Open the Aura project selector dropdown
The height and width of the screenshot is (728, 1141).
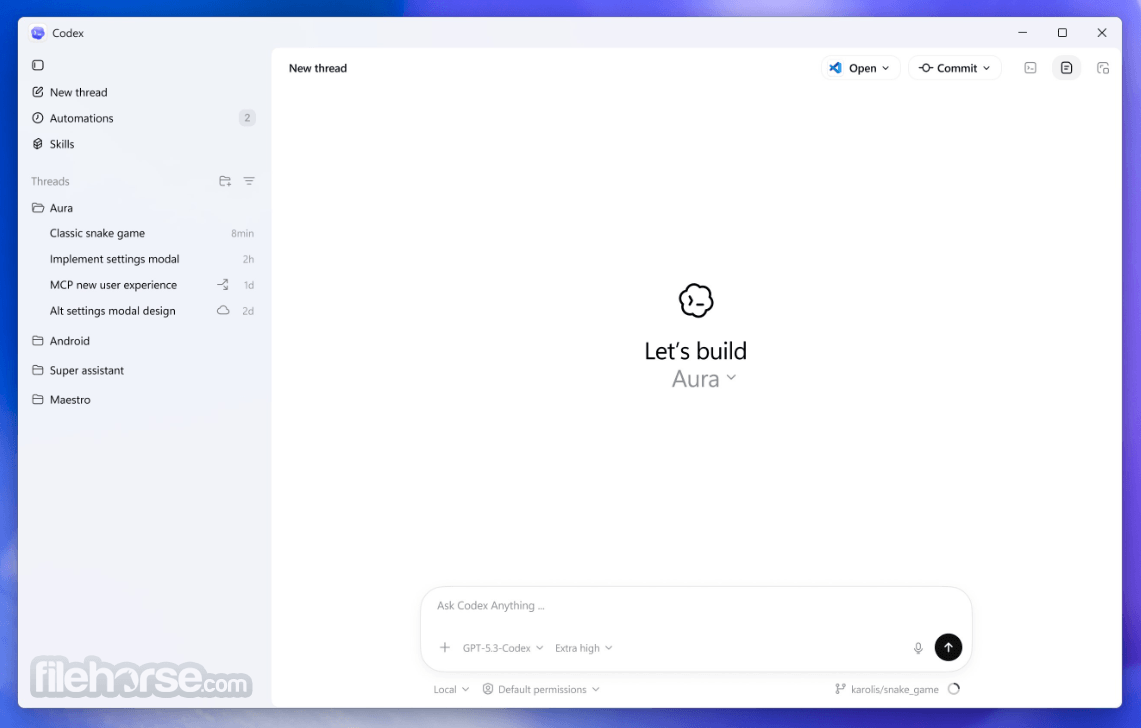(704, 379)
